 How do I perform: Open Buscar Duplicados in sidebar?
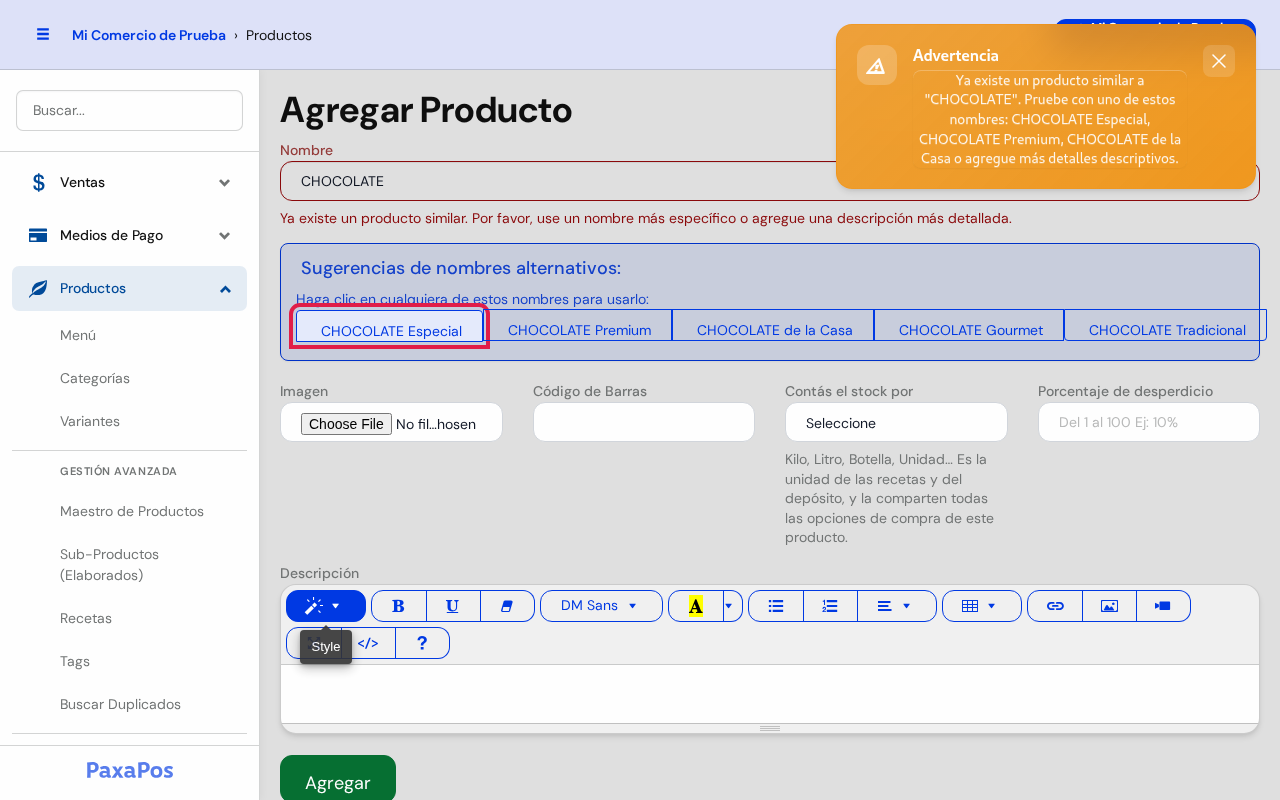120,704
